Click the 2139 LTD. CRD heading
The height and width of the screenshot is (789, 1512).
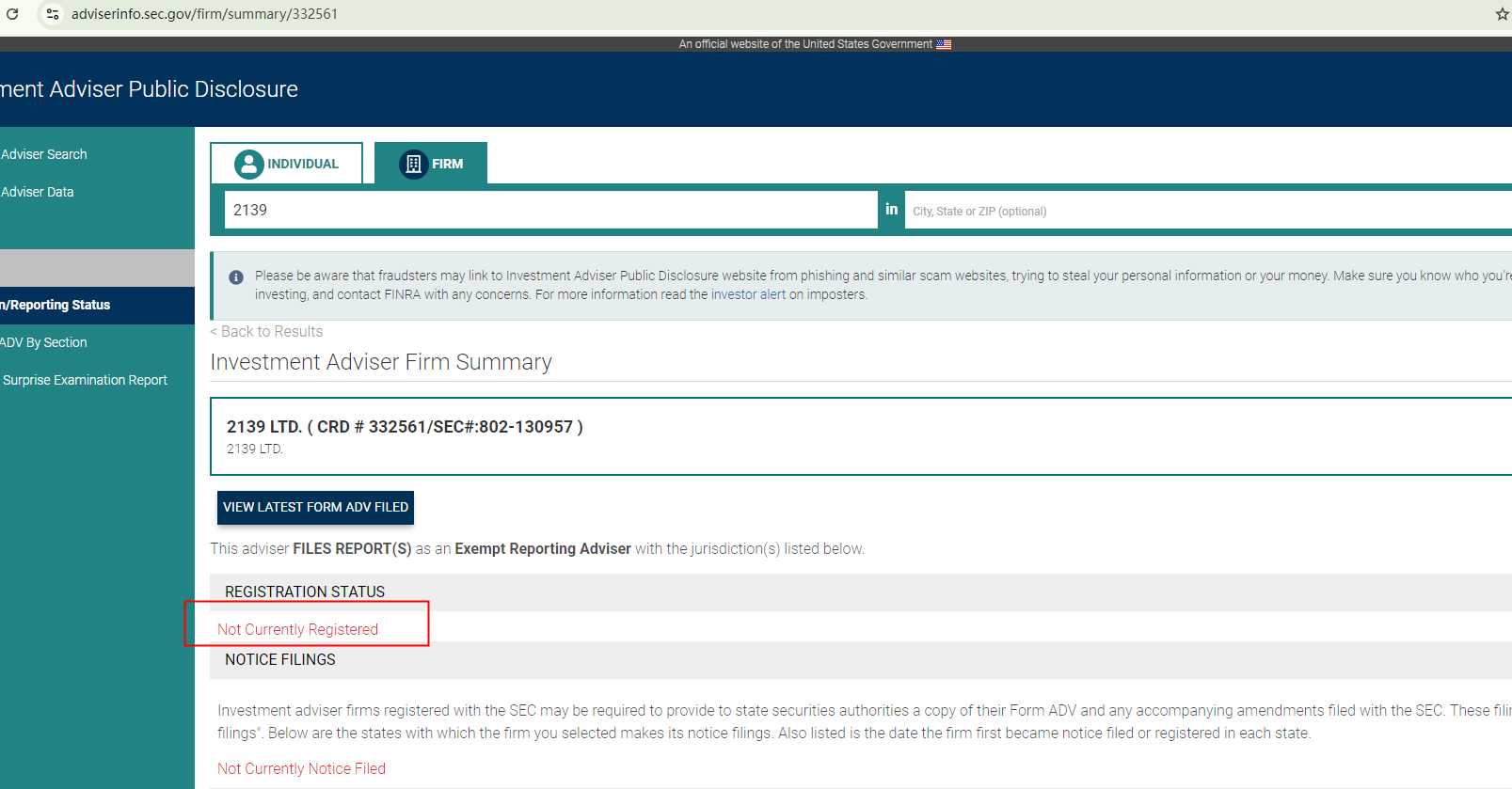point(405,427)
